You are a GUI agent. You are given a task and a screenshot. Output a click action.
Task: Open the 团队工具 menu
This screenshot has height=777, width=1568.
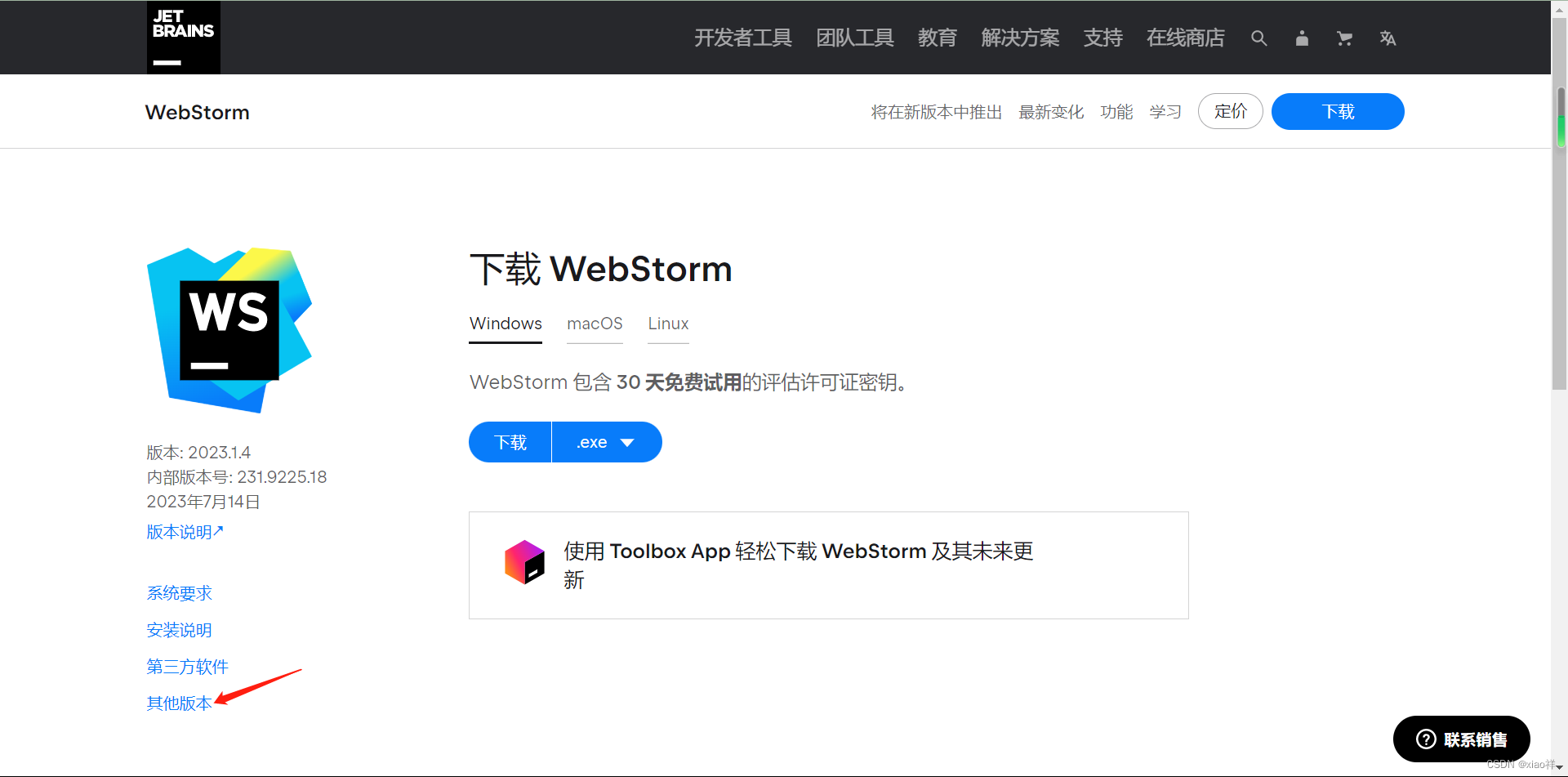click(855, 38)
